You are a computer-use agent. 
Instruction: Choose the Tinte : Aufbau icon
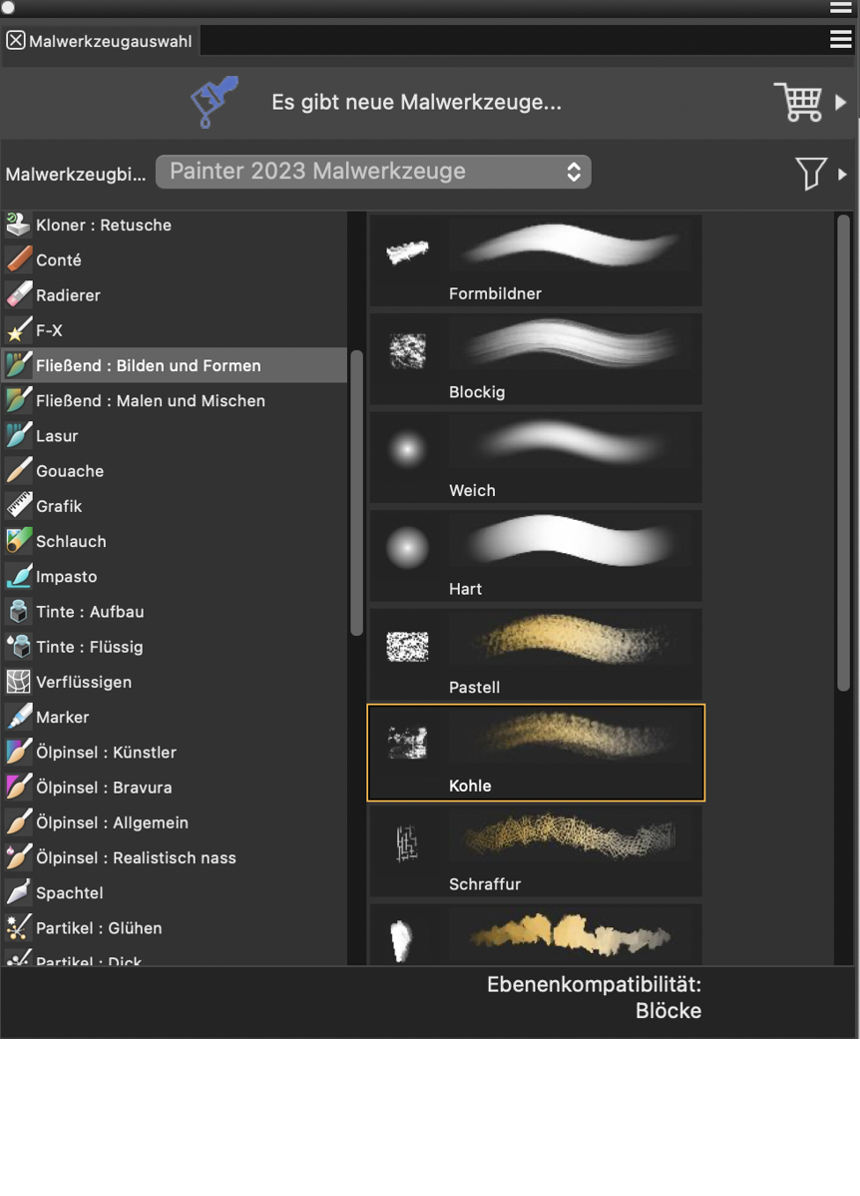pos(19,612)
